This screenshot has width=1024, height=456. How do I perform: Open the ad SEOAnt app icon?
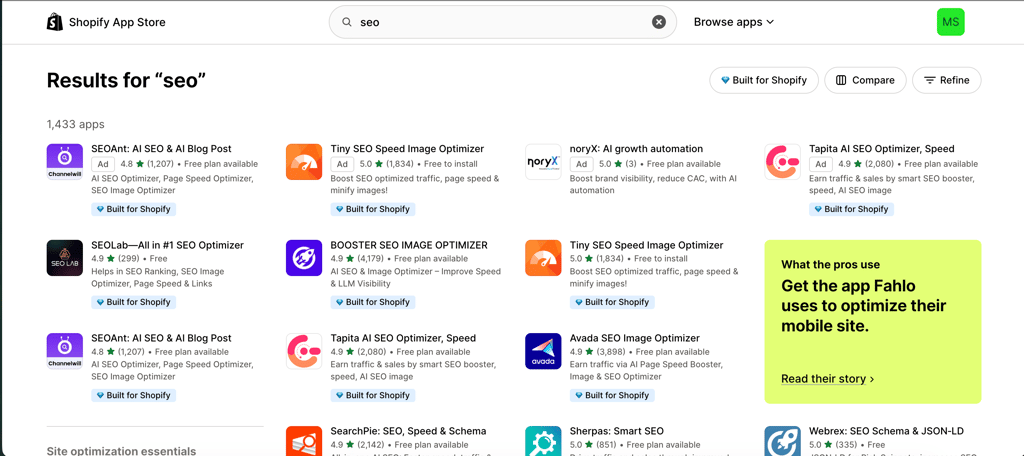pyautogui.click(x=65, y=162)
